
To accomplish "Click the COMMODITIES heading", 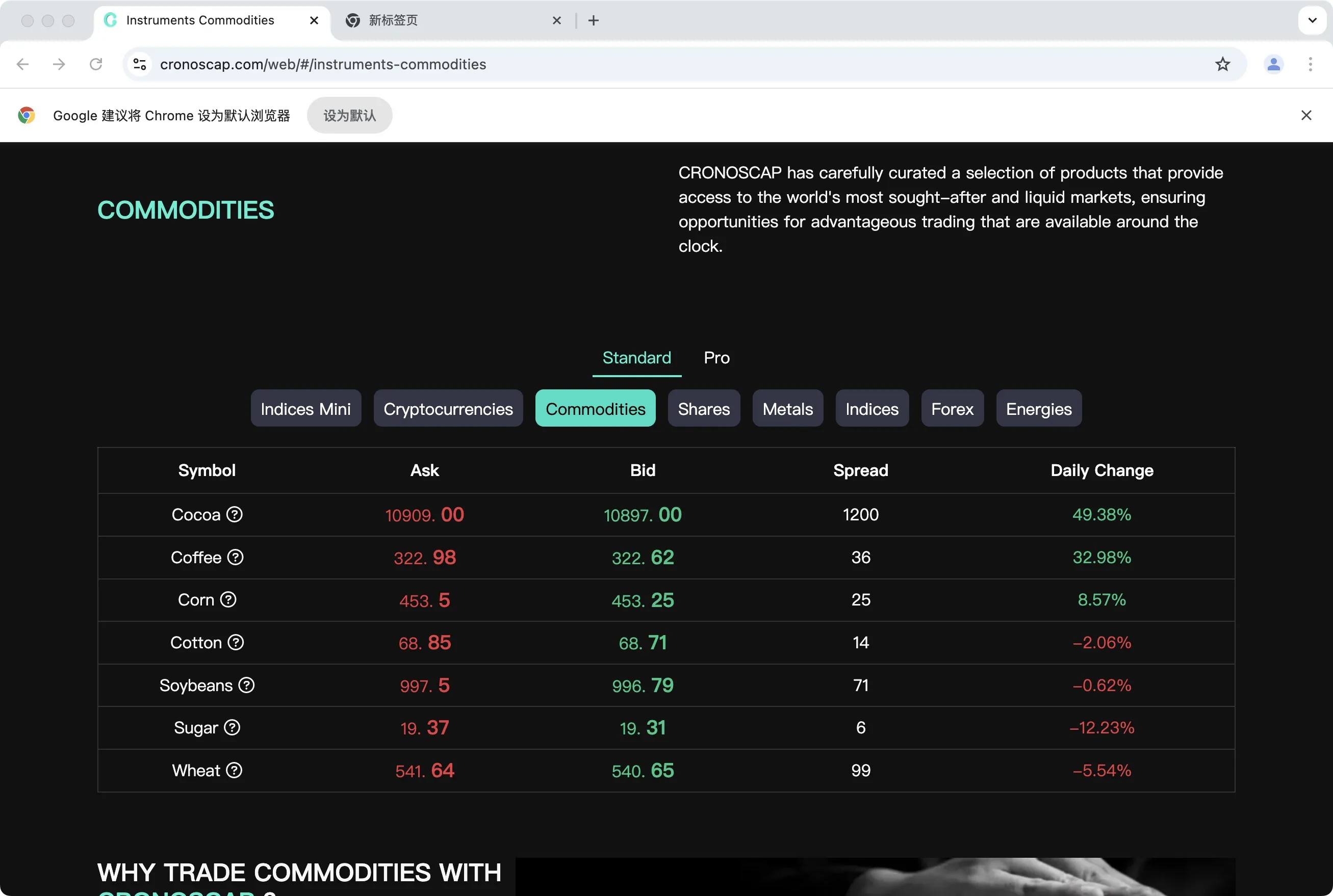I will [x=186, y=209].
